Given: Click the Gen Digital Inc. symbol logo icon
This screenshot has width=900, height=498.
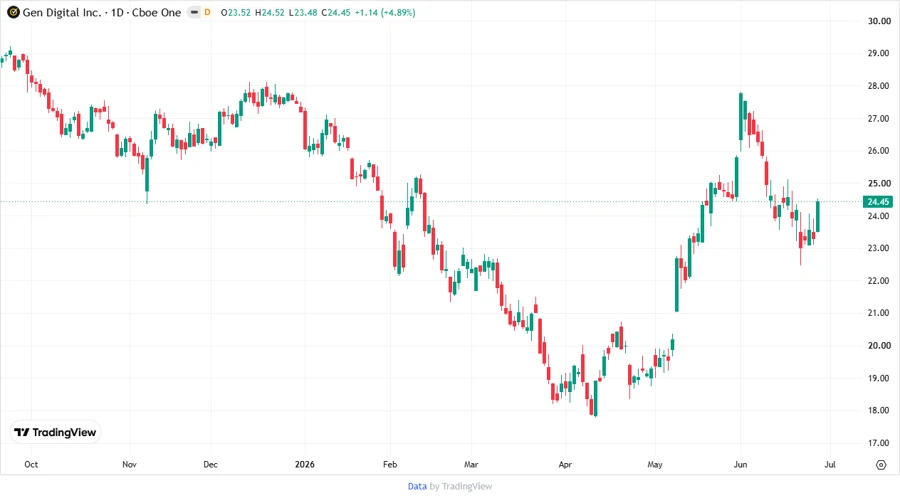Looking at the screenshot, I should click(13, 12).
